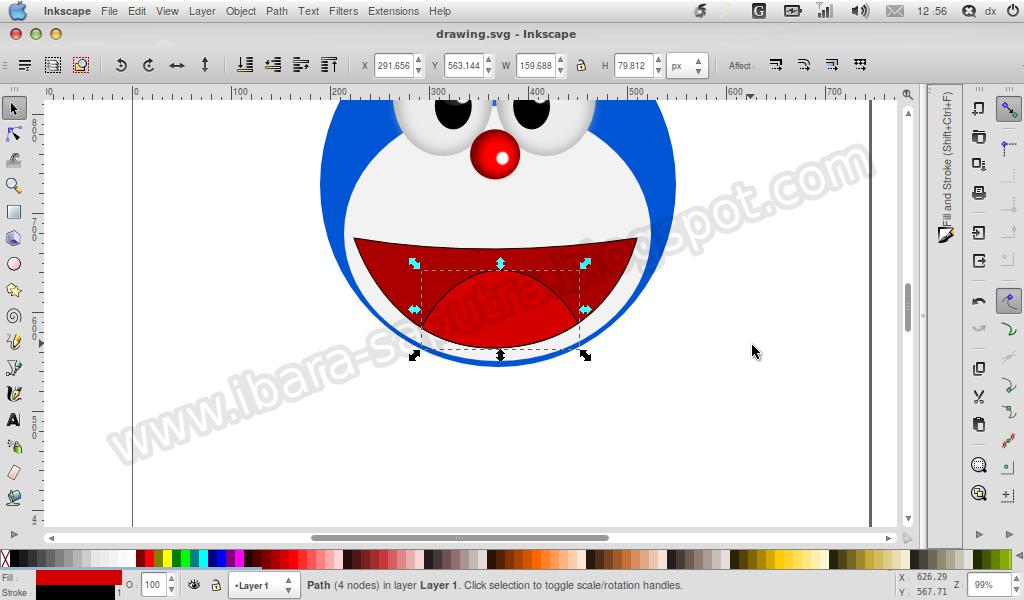Expand the left toolbox overflow arrow
Screen dimensions: 1024x600
pos(14,535)
